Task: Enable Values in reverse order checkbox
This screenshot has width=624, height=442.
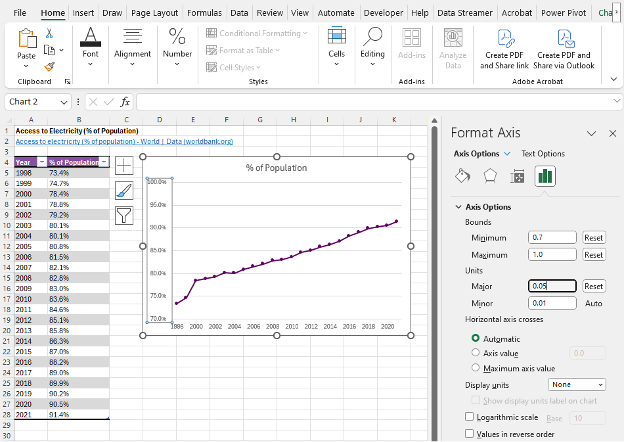Action: [x=470, y=433]
